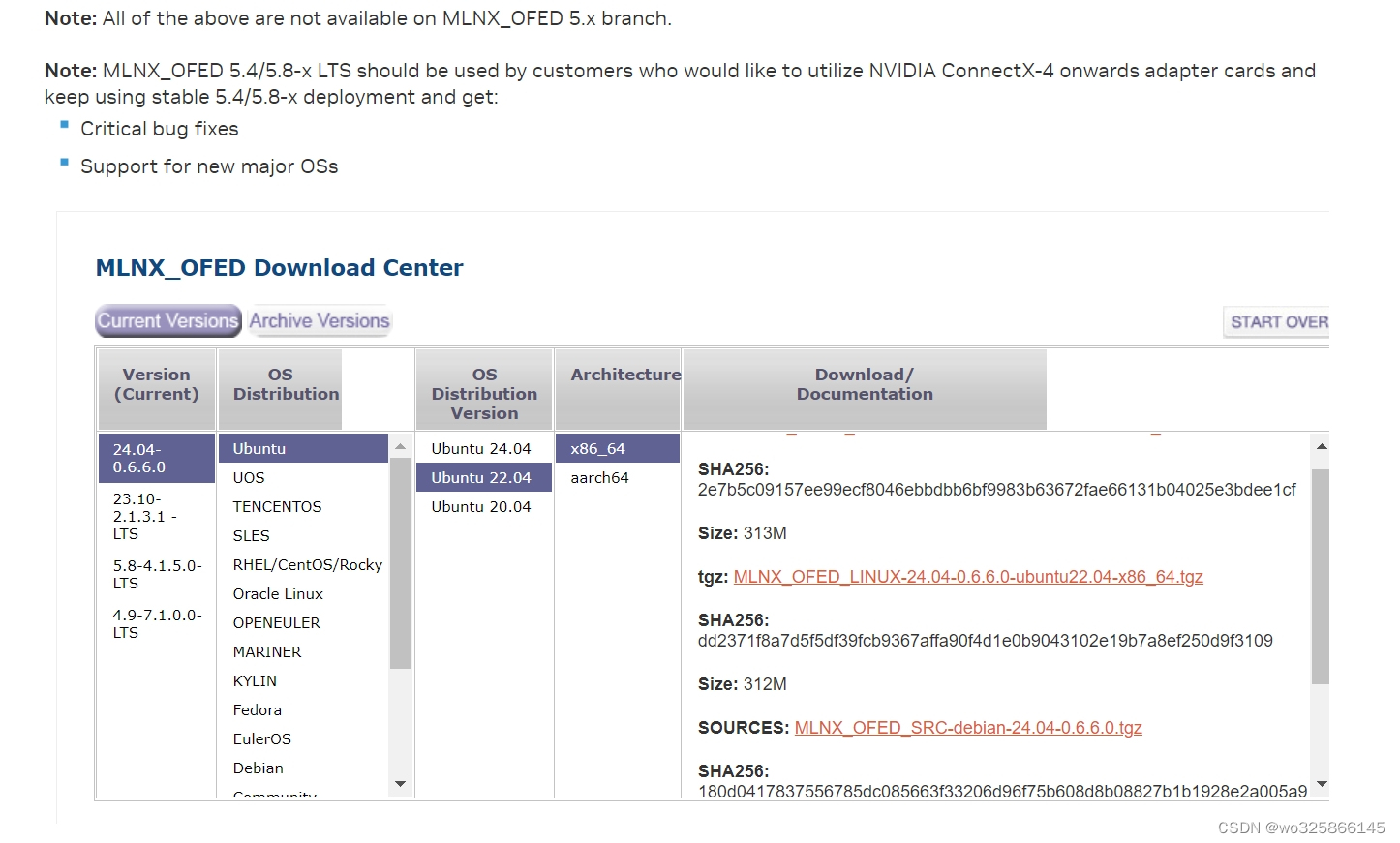Screen dimensions: 1400x843
Task: Download MLNX_OFED_LINUX-24.04 ubuntu22.04 tgz file
Action: pos(968,576)
